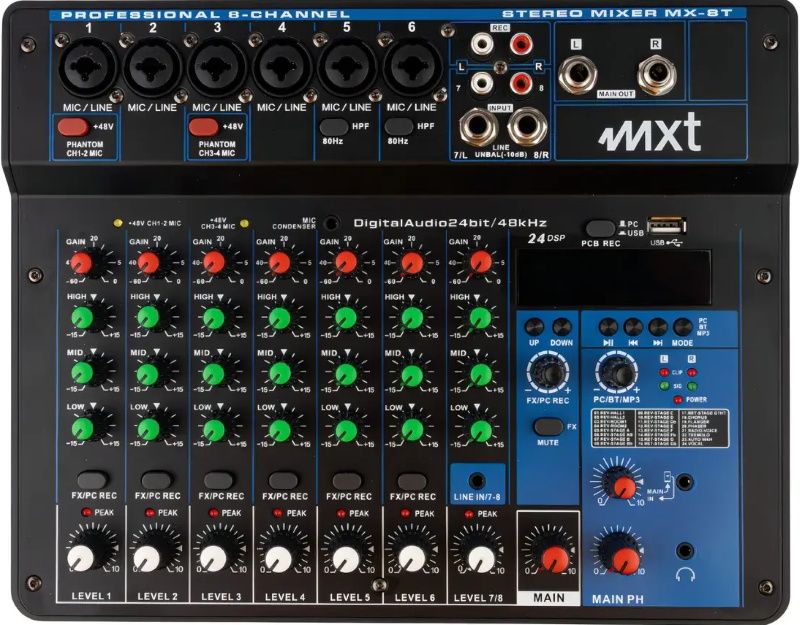Click the MAIN IN level knob
The height and width of the screenshot is (625, 800).
click(x=622, y=487)
